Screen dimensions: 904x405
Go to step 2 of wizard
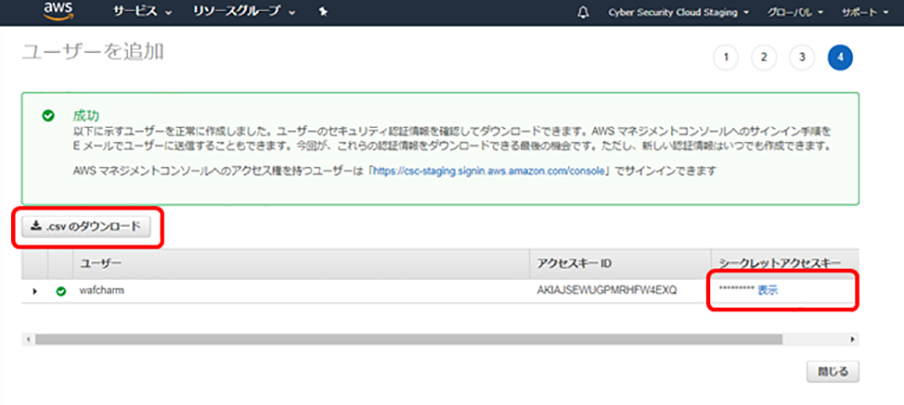763,57
